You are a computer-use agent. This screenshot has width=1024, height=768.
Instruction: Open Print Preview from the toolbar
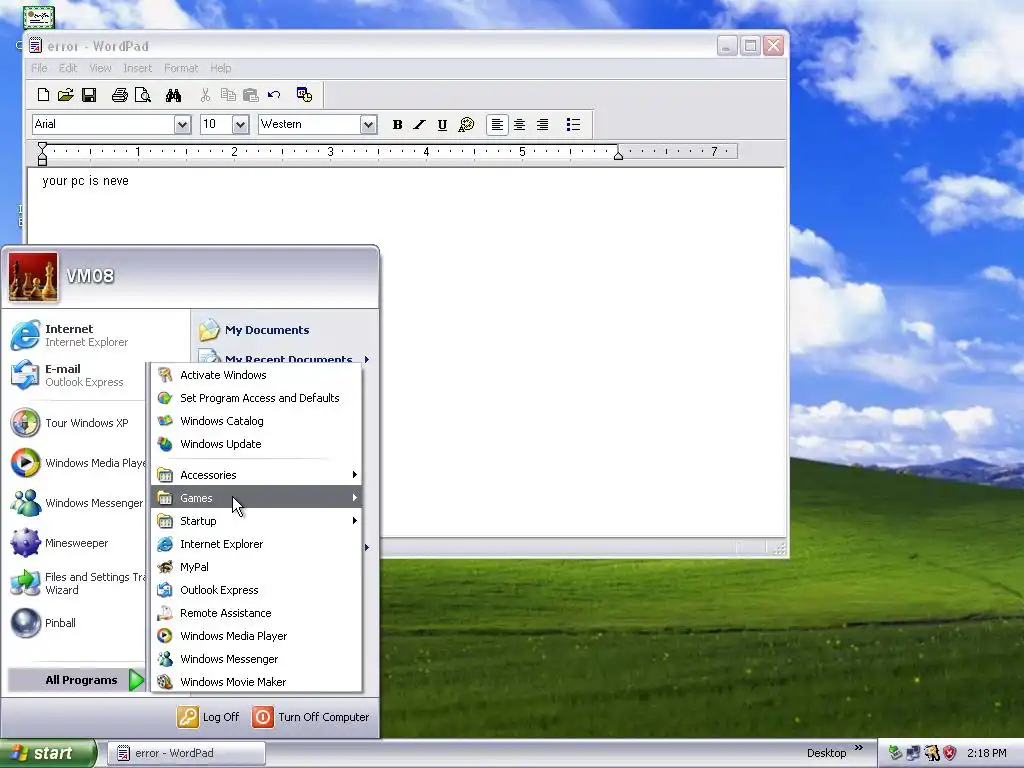tap(142, 95)
